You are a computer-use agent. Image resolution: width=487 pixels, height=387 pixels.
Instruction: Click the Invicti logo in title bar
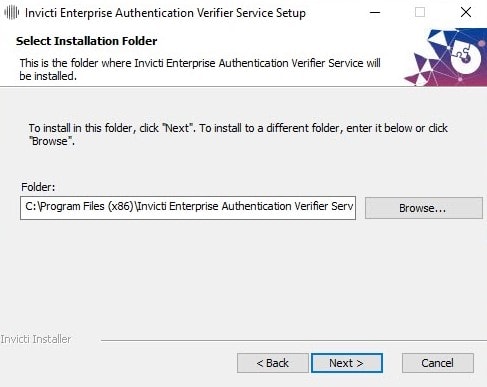click(x=11, y=13)
